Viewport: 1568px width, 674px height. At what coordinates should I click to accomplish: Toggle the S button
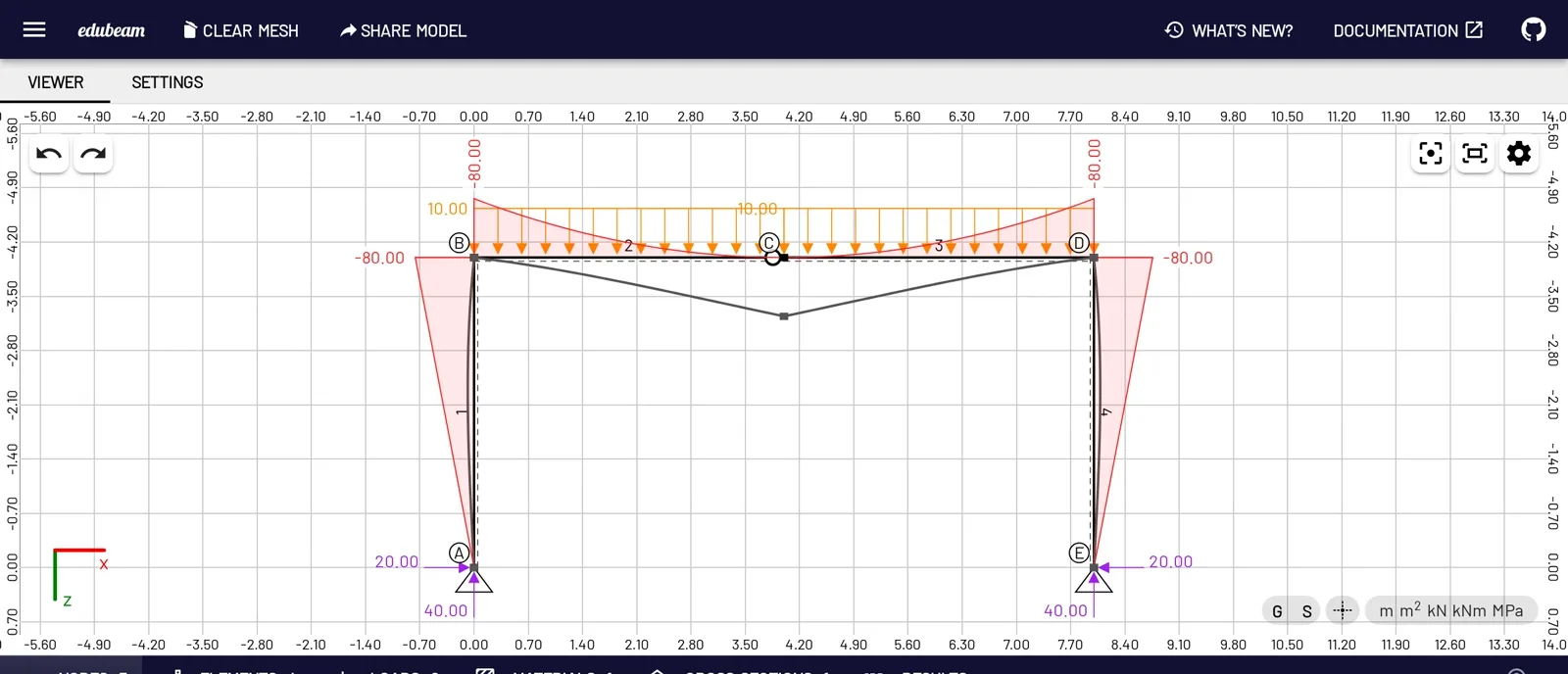[x=1306, y=611]
